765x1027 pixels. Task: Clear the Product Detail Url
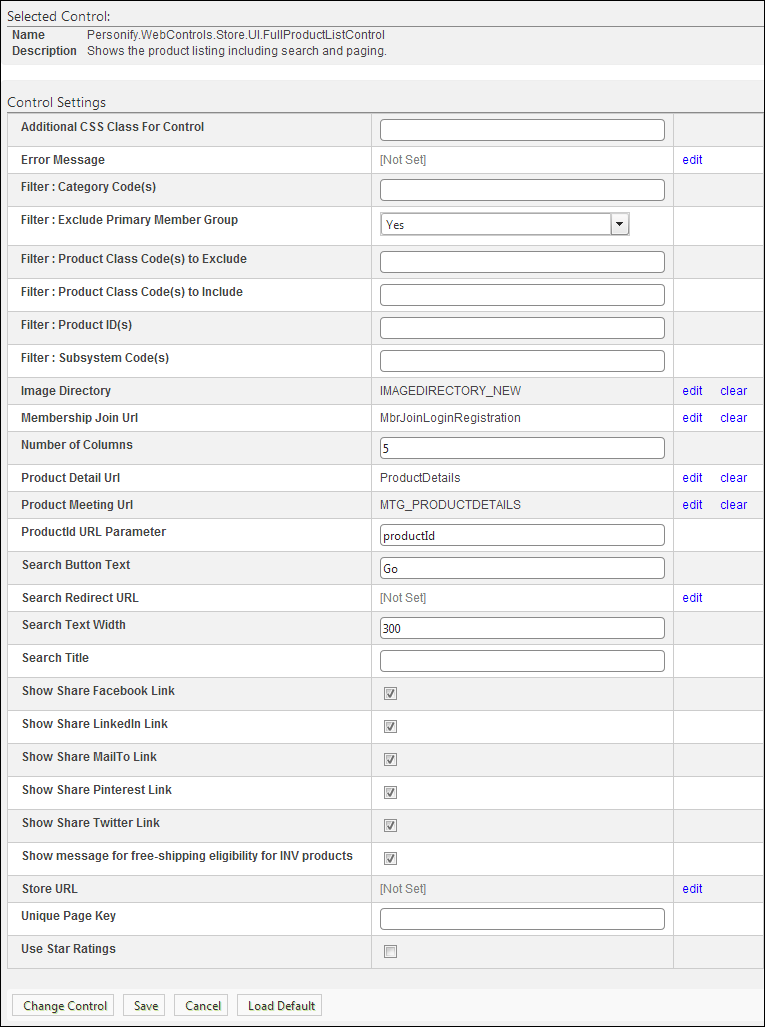pos(734,477)
